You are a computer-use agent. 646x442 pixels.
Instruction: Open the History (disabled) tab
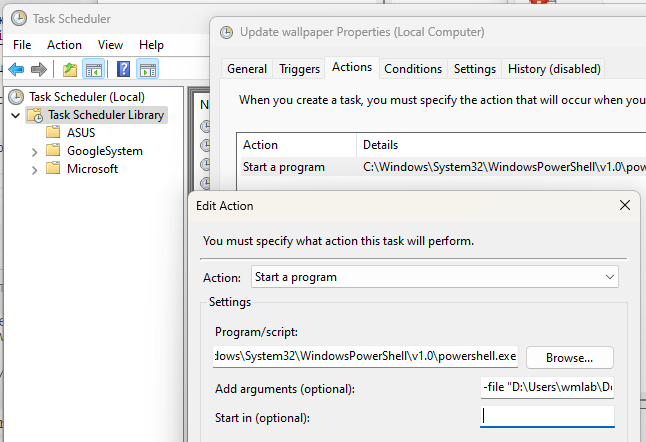coord(554,69)
